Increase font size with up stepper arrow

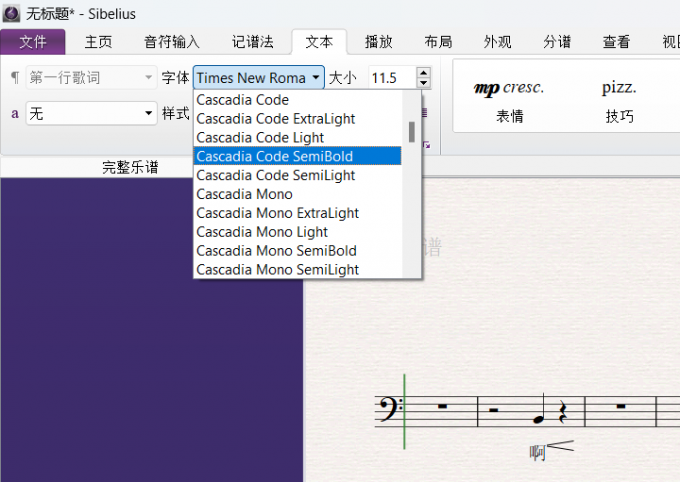[423, 72]
